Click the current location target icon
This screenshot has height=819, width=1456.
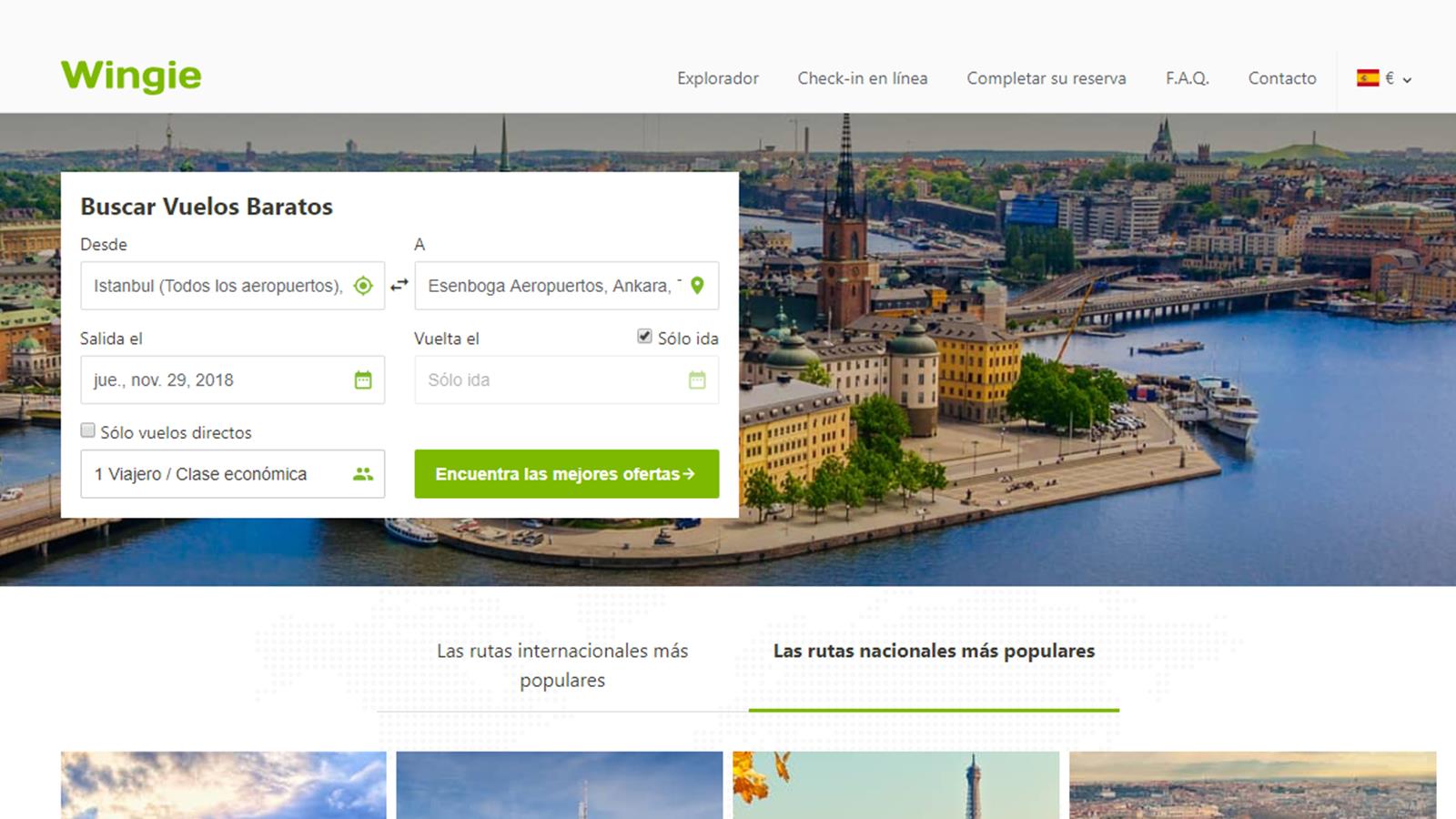pos(363,286)
